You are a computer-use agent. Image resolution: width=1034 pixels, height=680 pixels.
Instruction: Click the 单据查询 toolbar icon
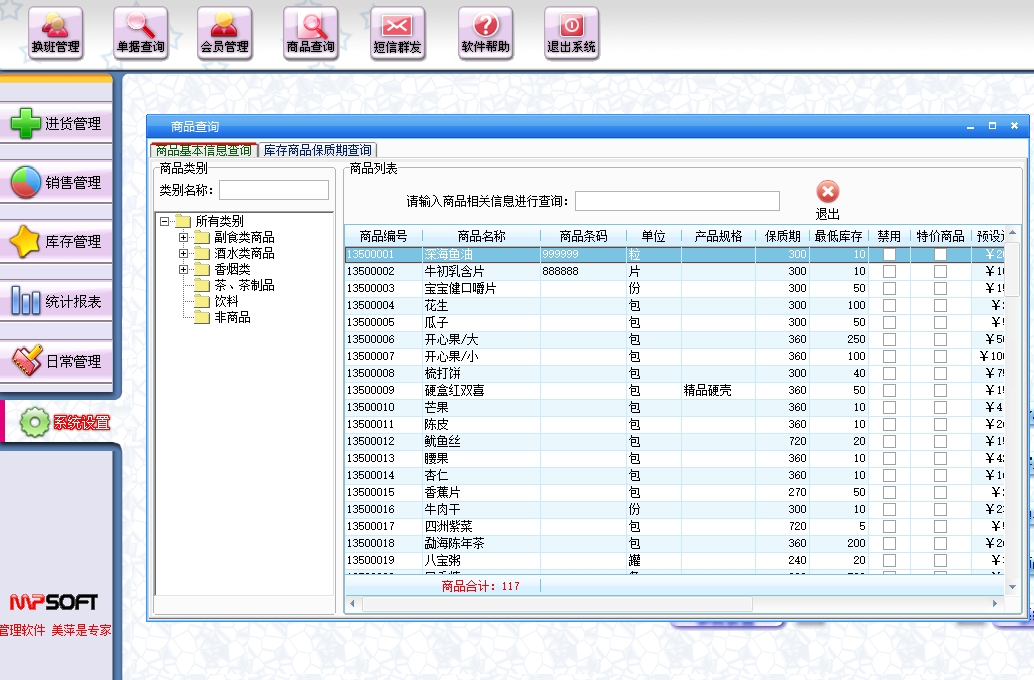click(x=140, y=32)
